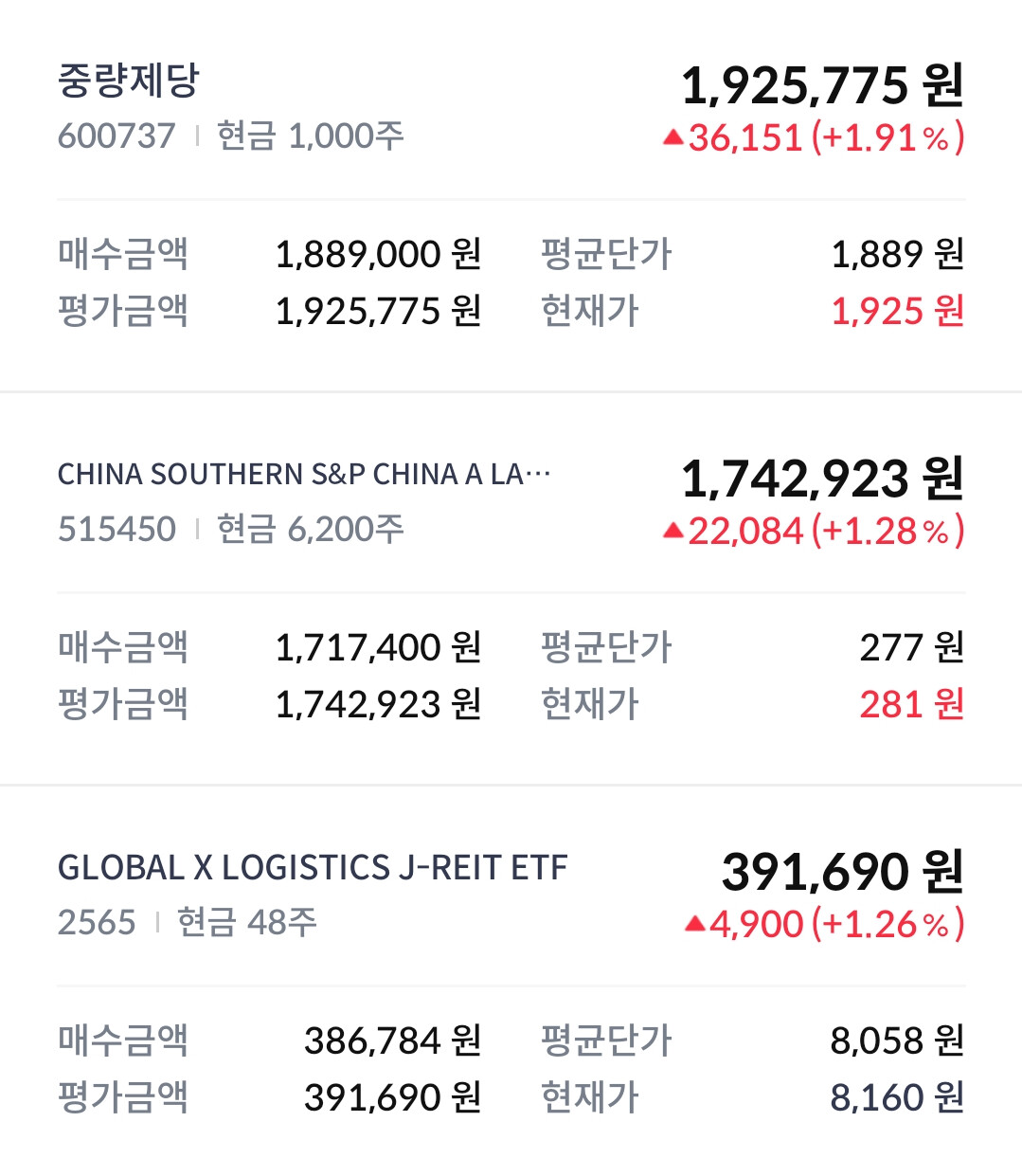Tap the +1.91% gain percentage
The height and width of the screenshot is (1176, 1022).
tap(888, 138)
